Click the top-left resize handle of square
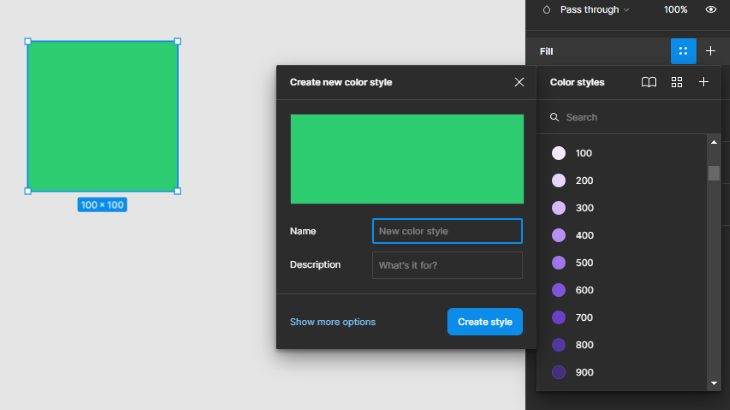Image resolution: width=730 pixels, height=410 pixels. [28, 41]
